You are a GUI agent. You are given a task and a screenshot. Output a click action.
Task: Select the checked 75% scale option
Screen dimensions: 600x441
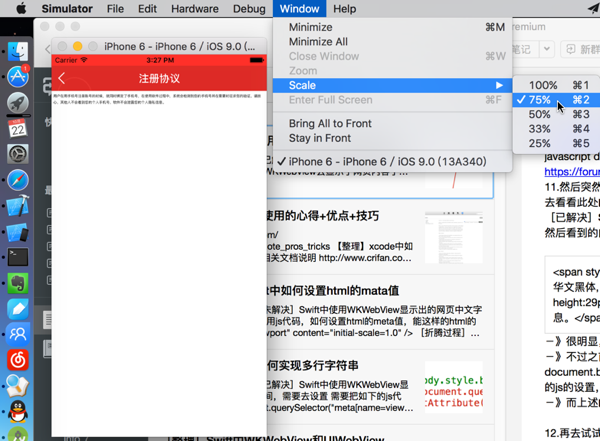[x=557, y=100]
